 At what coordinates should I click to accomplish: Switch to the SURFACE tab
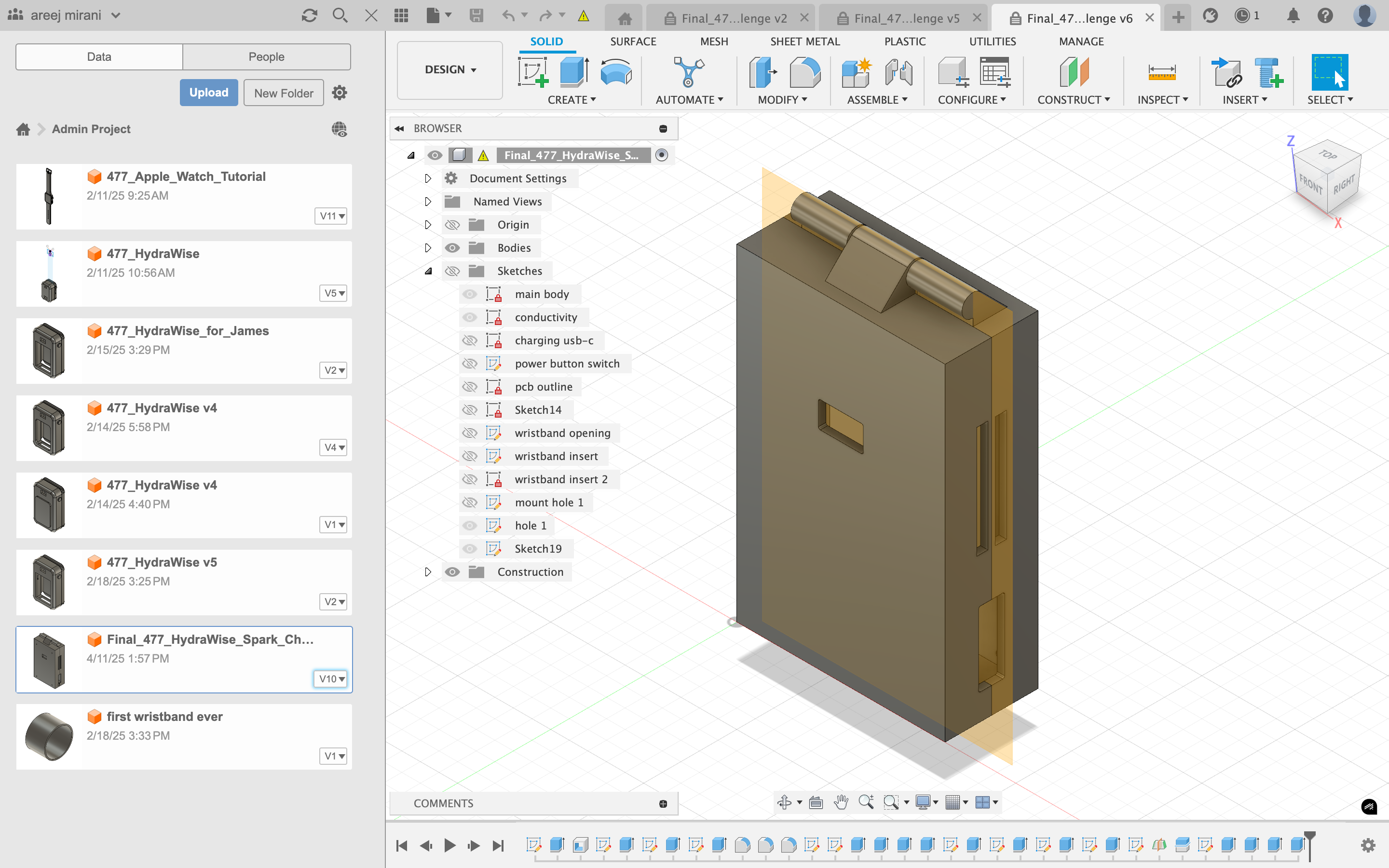tap(632, 41)
